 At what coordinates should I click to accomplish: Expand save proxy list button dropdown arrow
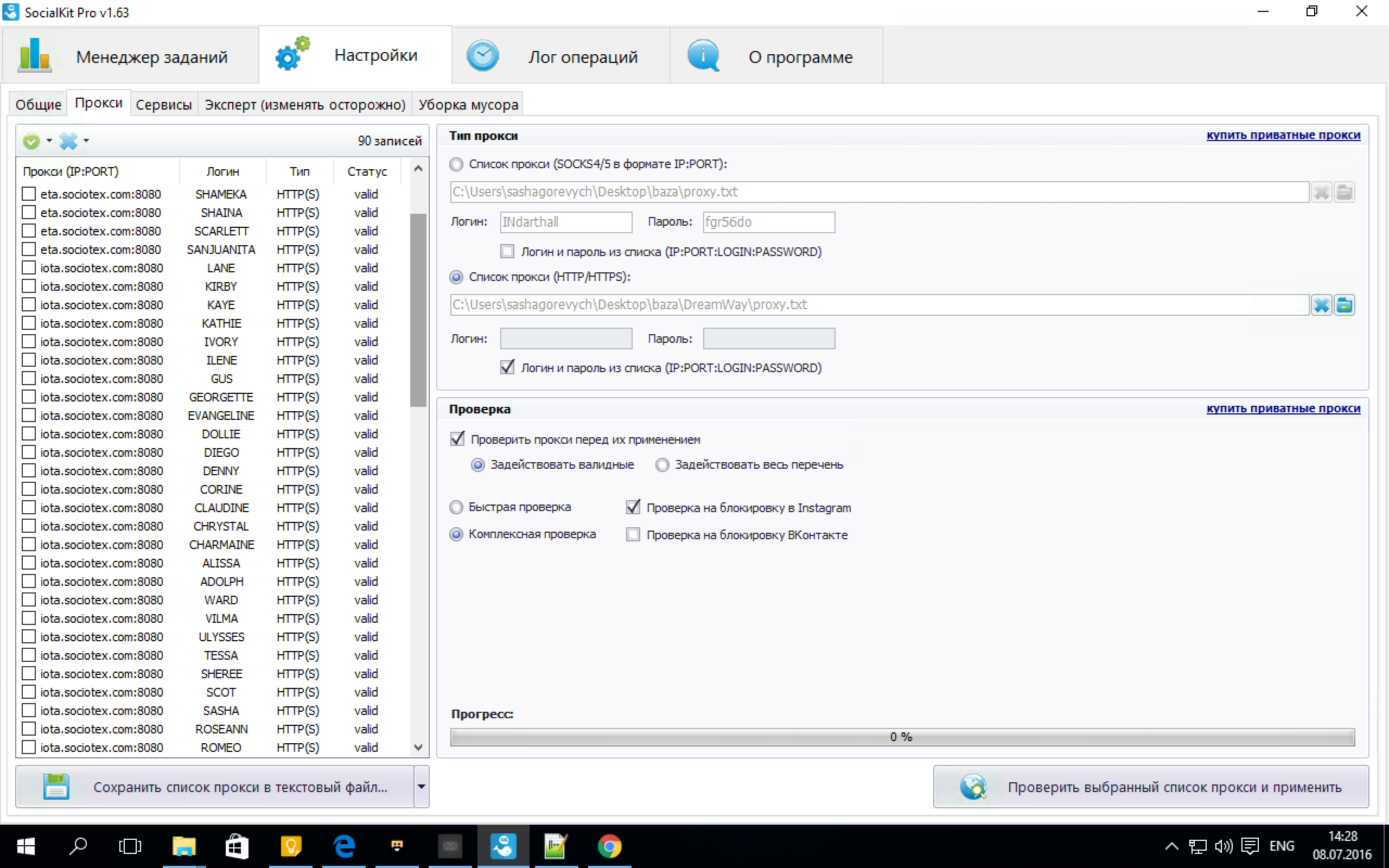[422, 787]
